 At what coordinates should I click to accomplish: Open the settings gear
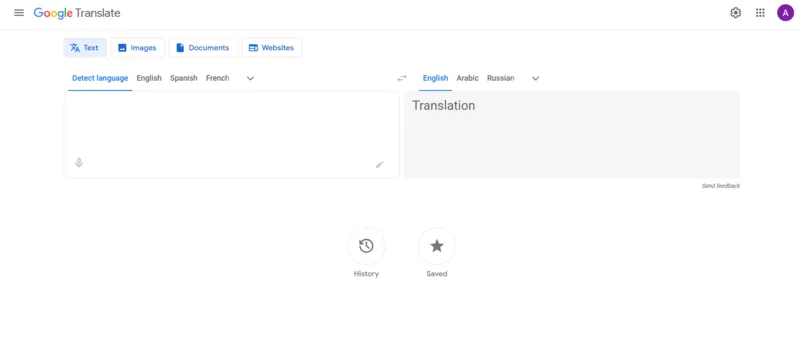pos(735,13)
